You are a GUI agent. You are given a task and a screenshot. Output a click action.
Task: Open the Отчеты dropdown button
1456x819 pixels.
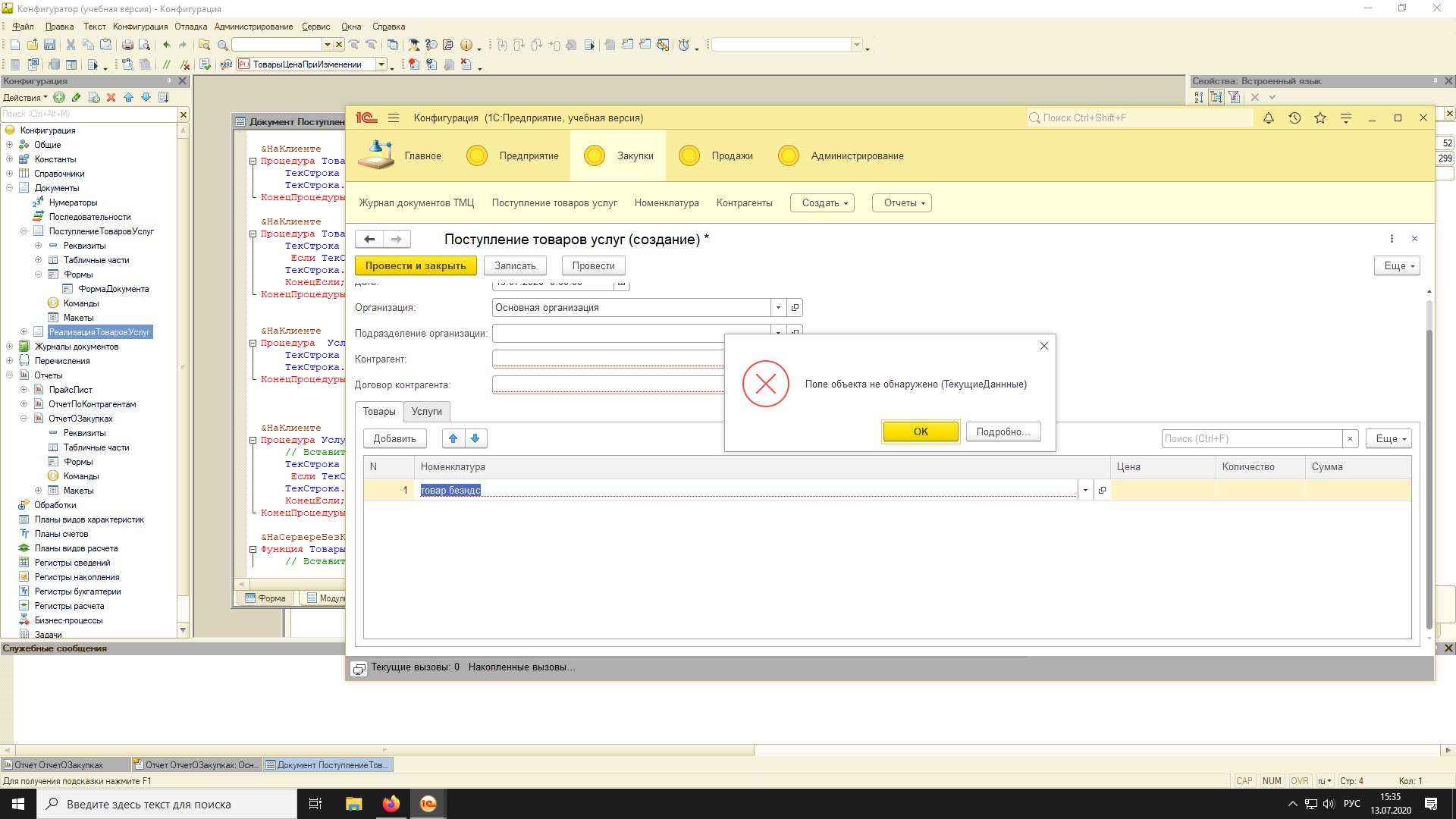(902, 203)
